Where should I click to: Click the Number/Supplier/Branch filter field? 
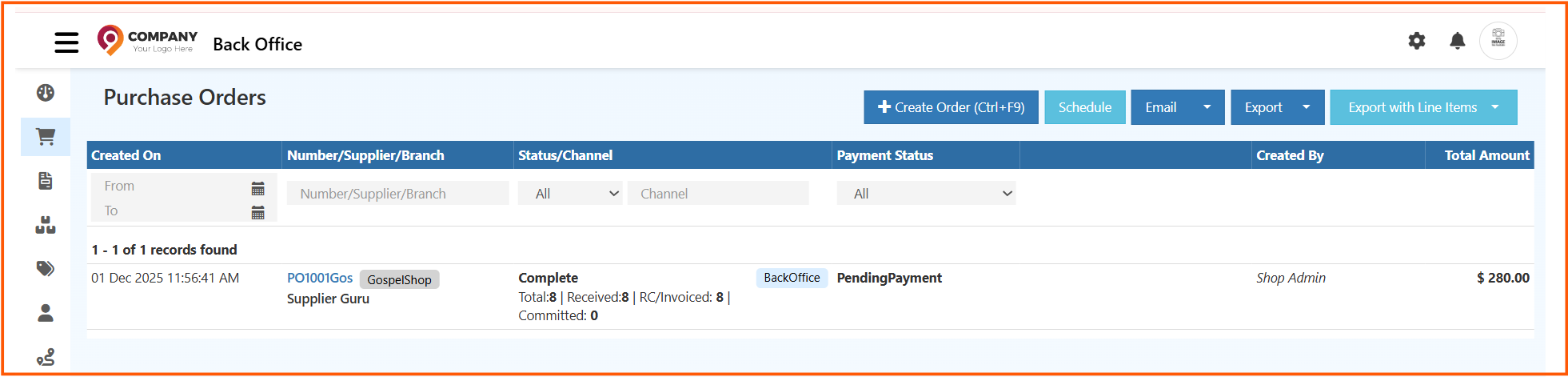pyautogui.click(x=397, y=194)
